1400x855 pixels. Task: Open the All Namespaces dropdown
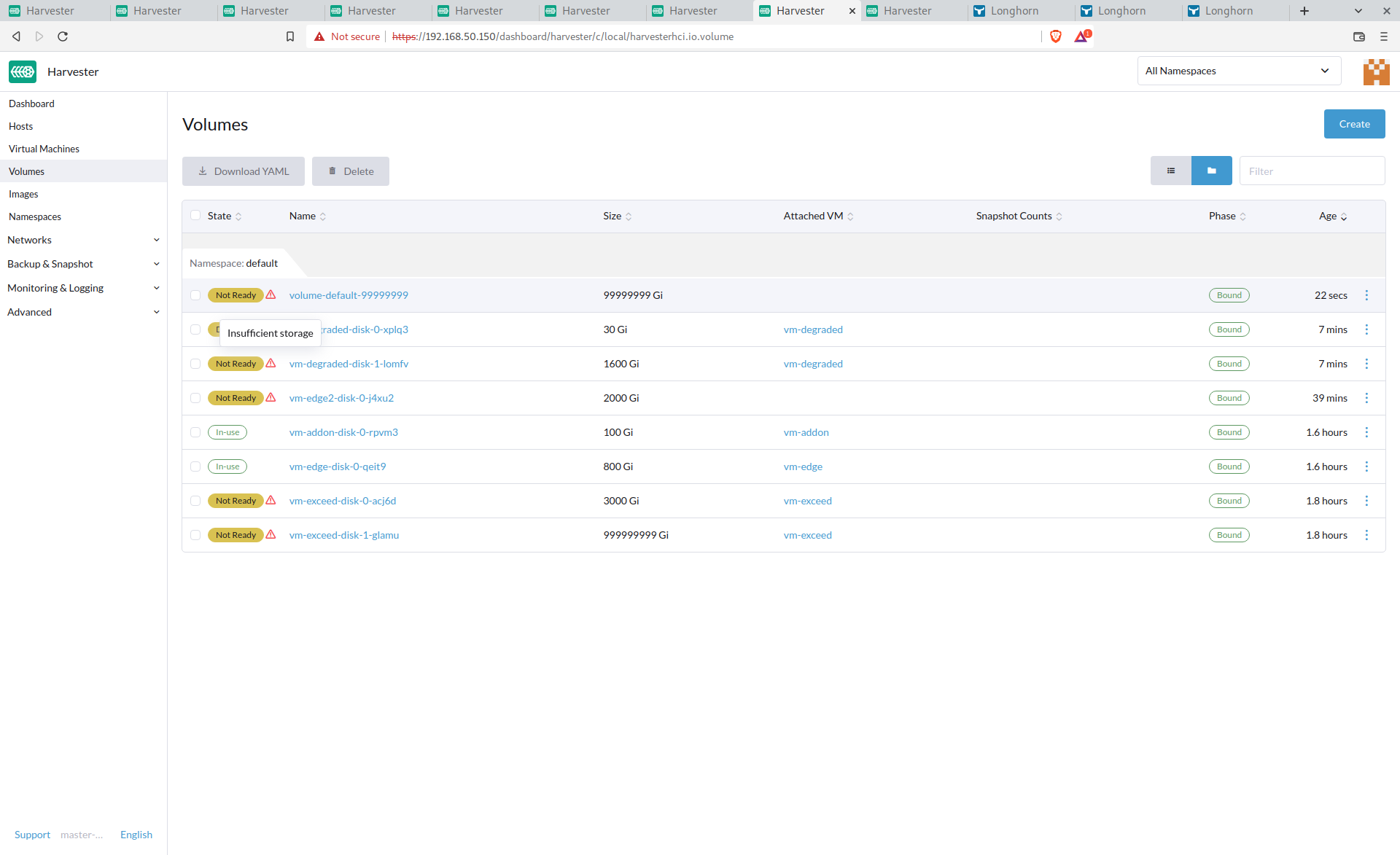tap(1238, 71)
